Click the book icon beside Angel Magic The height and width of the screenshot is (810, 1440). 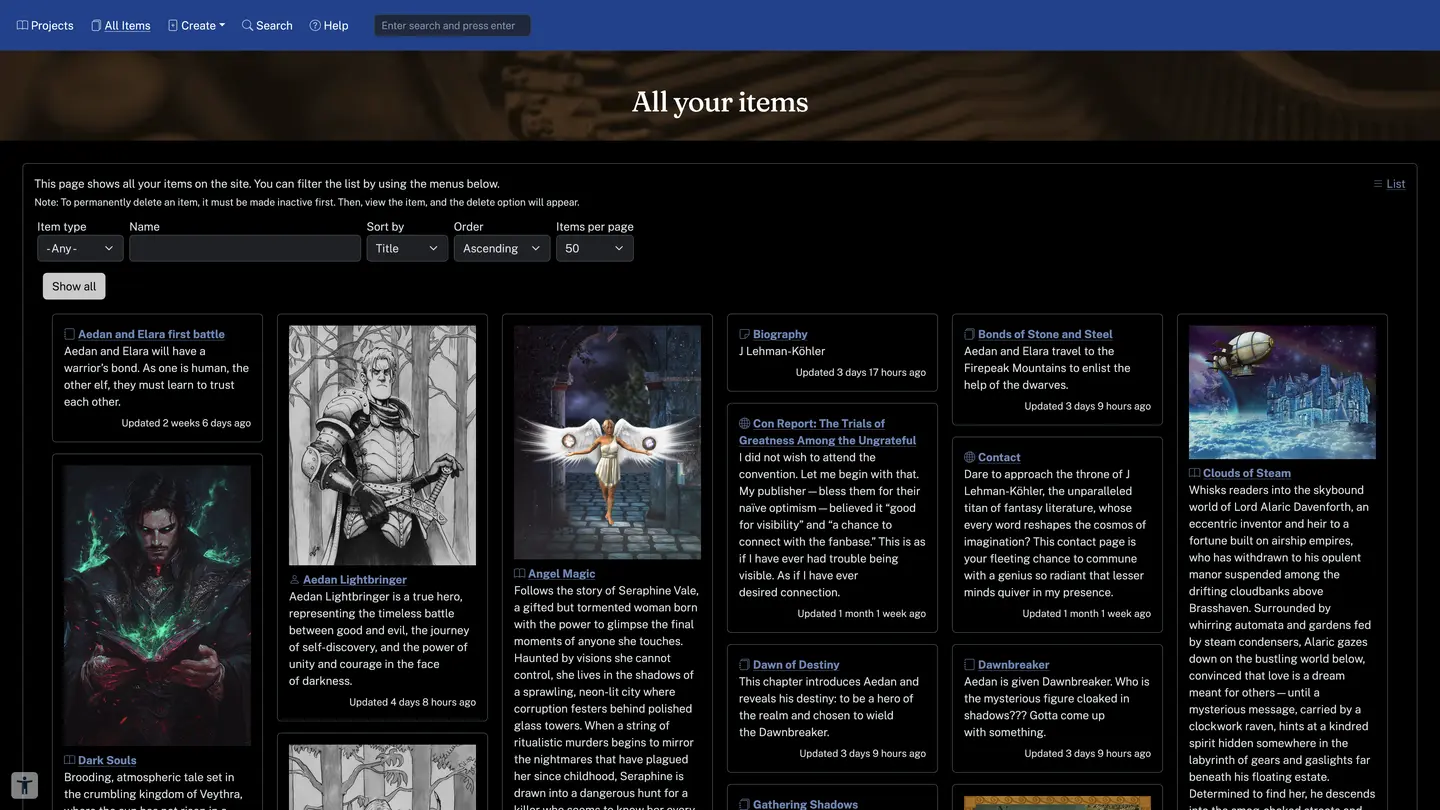(519, 574)
